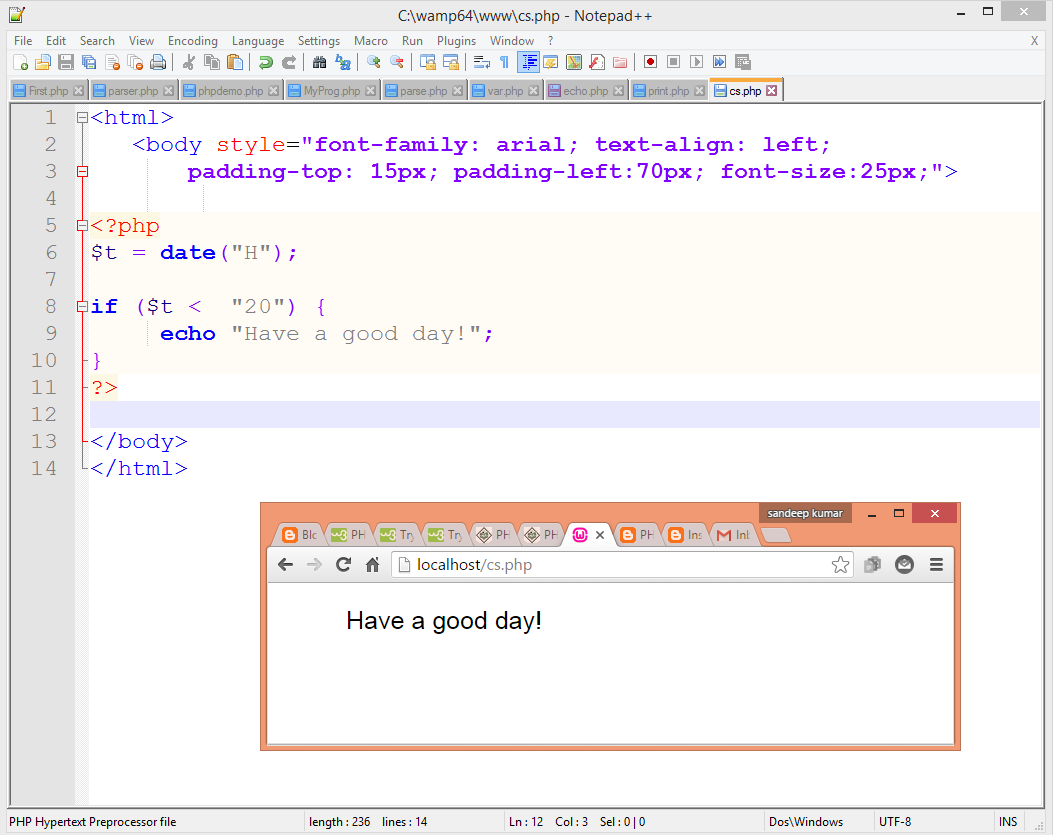The width and height of the screenshot is (1053, 835).
Task: Click the INS mode indicator
Action: pos(1007,822)
